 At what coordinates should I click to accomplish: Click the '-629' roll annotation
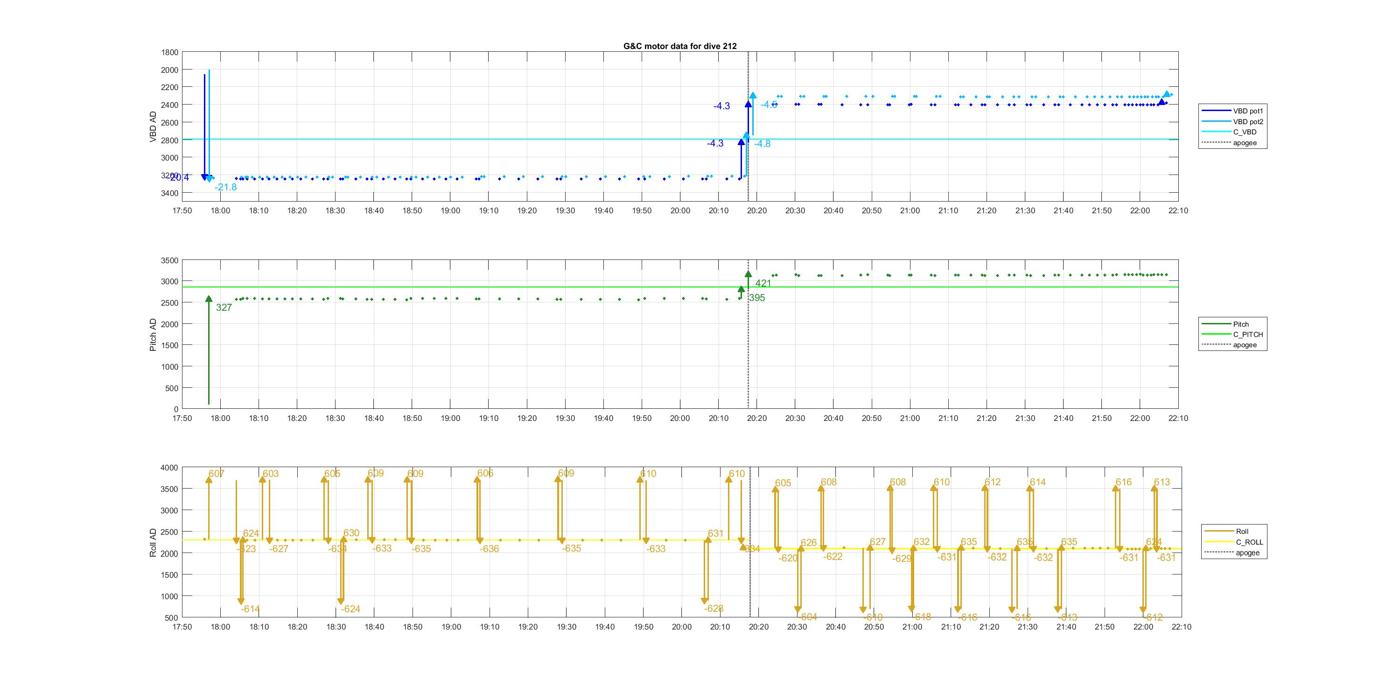pos(903,559)
